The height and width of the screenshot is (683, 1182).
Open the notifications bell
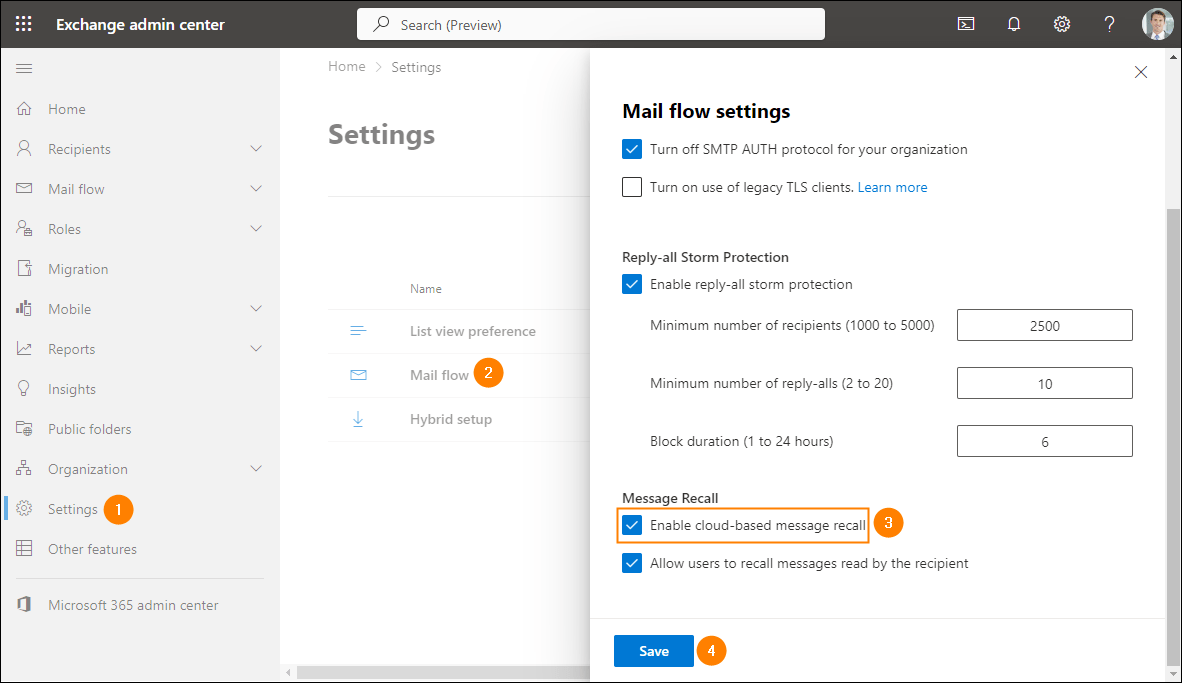pyautogui.click(x=1014, y=23)
